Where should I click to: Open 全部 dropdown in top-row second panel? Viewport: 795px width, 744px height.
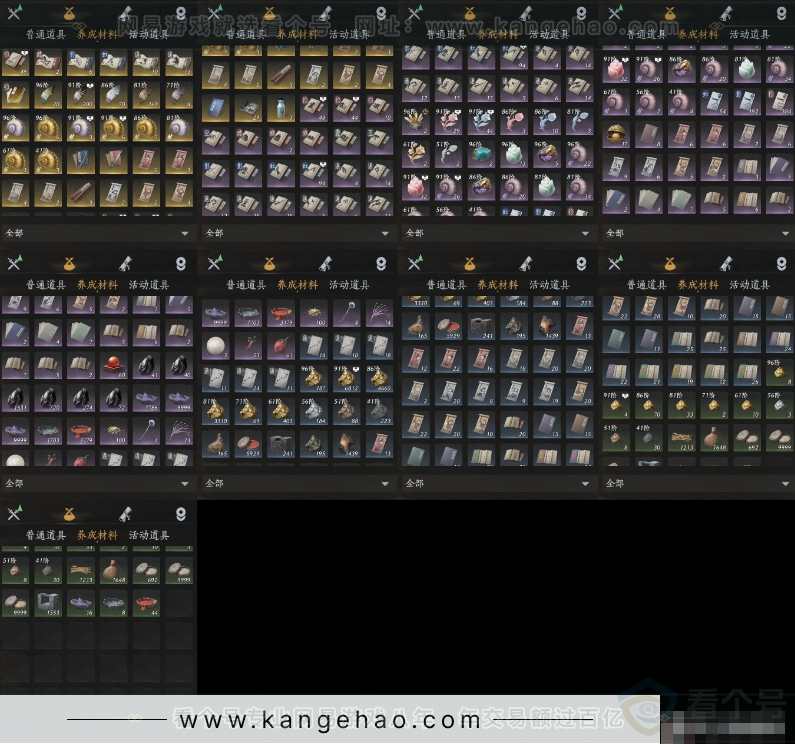point(383,233)
